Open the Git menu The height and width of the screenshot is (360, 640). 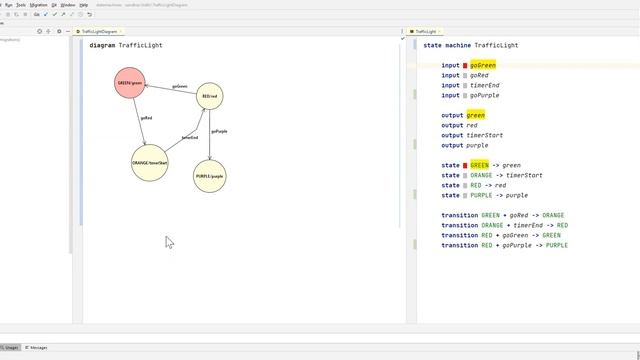(54, 5)
